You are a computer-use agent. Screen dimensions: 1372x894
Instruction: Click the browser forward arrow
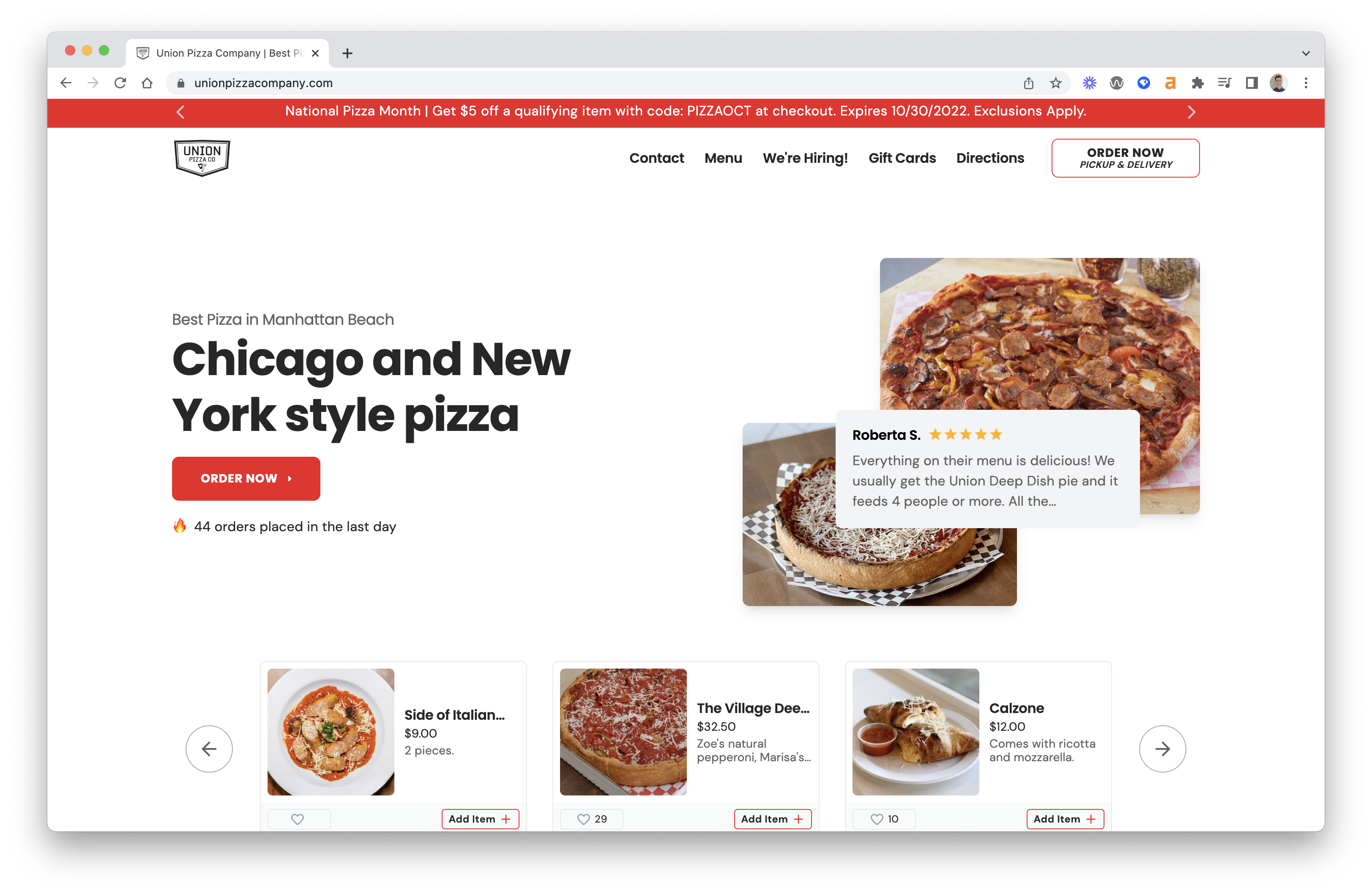coord(93,83)
